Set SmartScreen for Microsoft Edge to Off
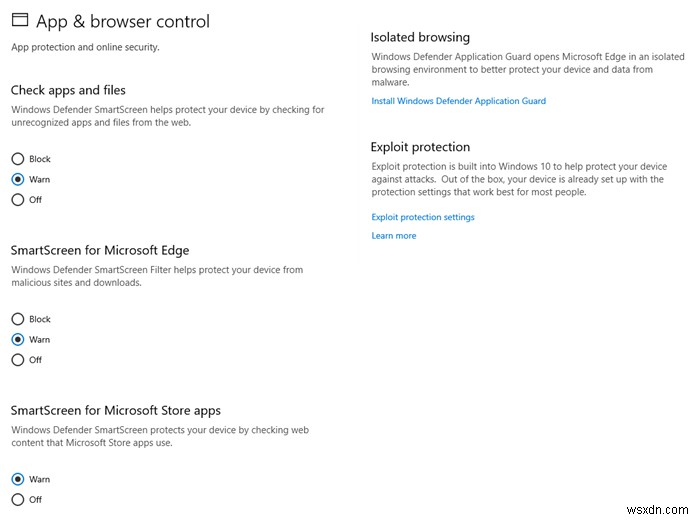 (18, 360)
